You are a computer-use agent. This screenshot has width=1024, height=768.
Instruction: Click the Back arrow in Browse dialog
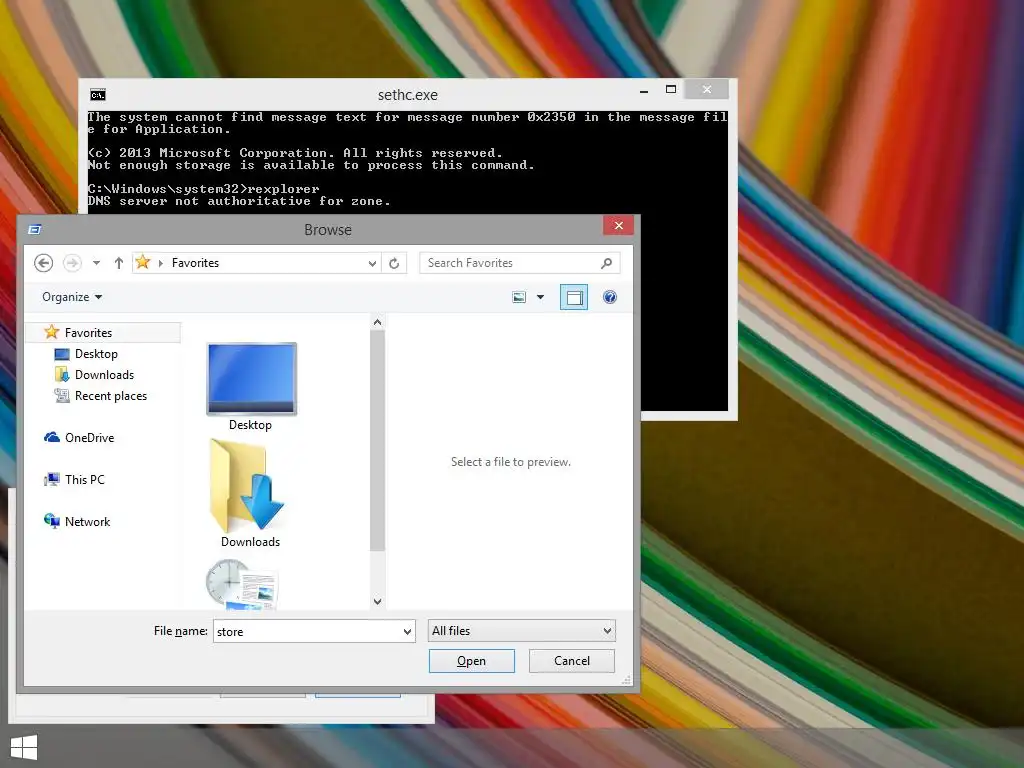pos(44,263)
